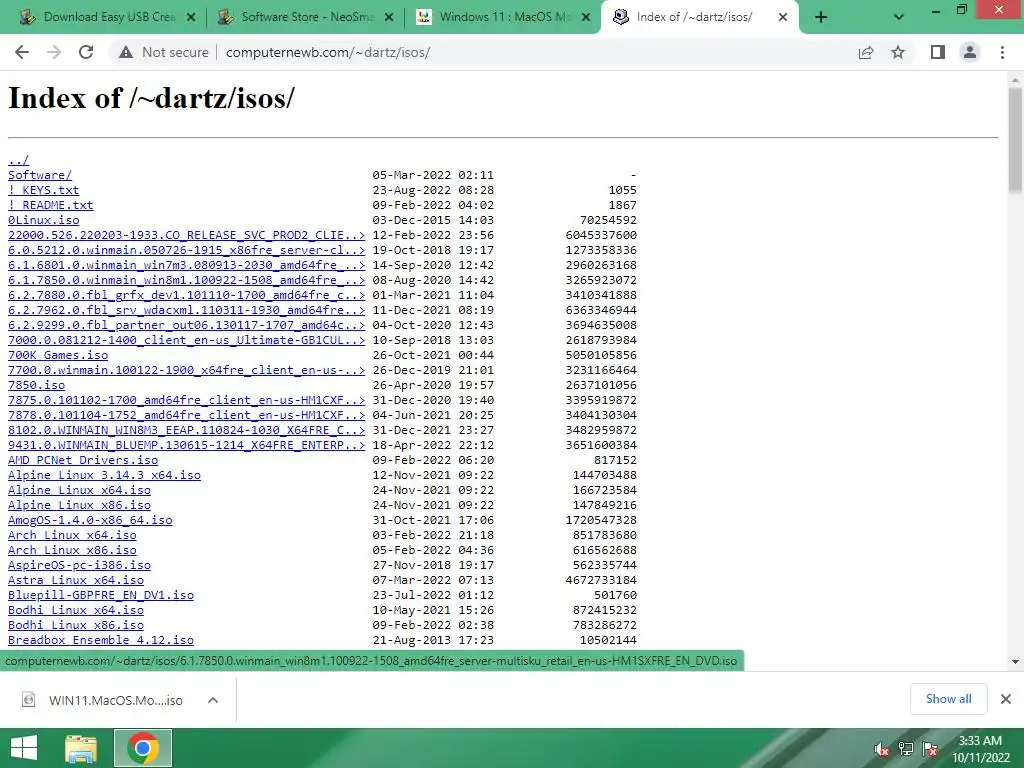Click the 8102.0.WINMAIN_WIN8M3_EEAP link

pos(186,430)
